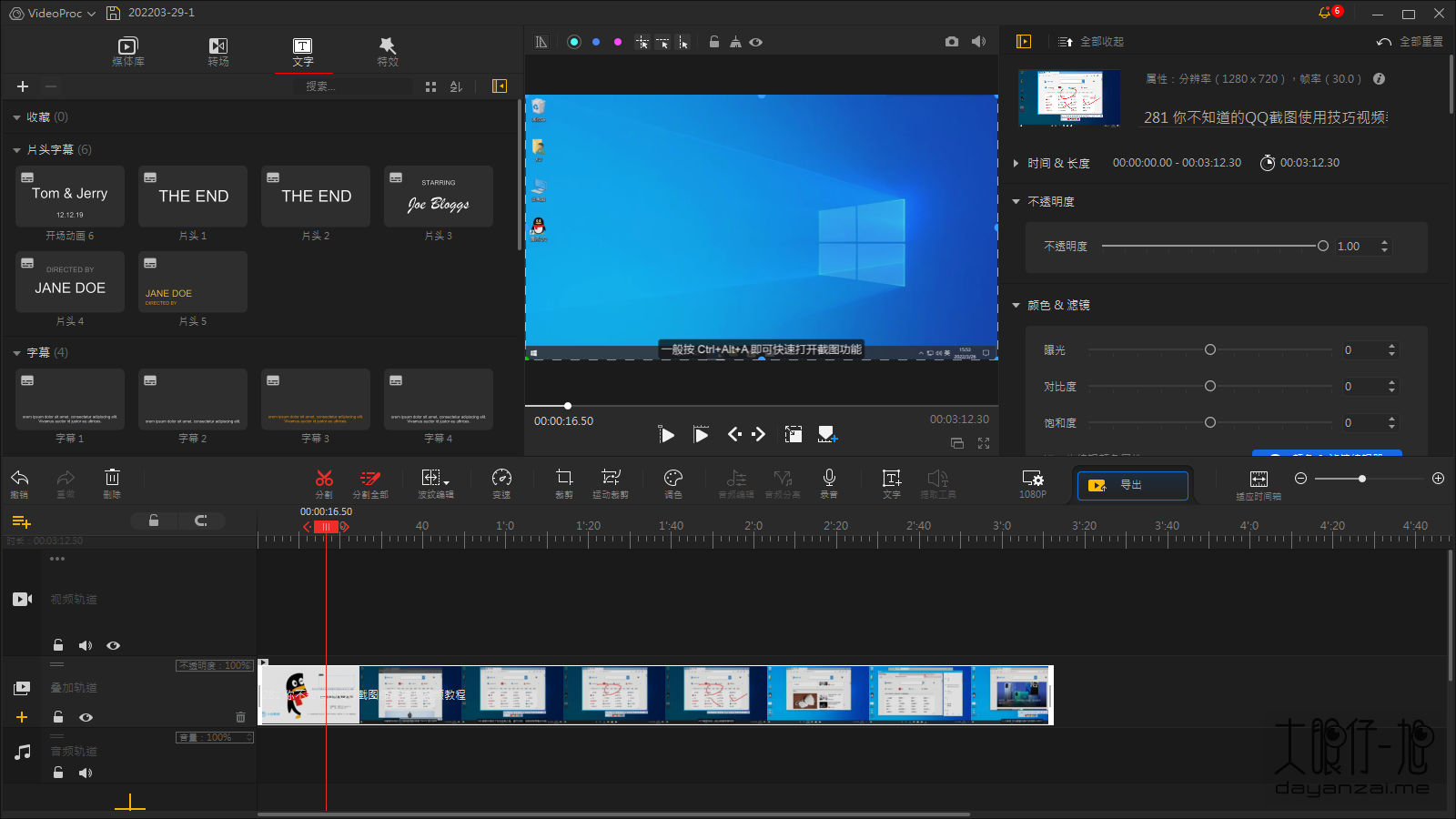The width and height of the screenshot is (1456, 819).
Task: Click the 不透明度 slider handle
Action: (1323, 246)
